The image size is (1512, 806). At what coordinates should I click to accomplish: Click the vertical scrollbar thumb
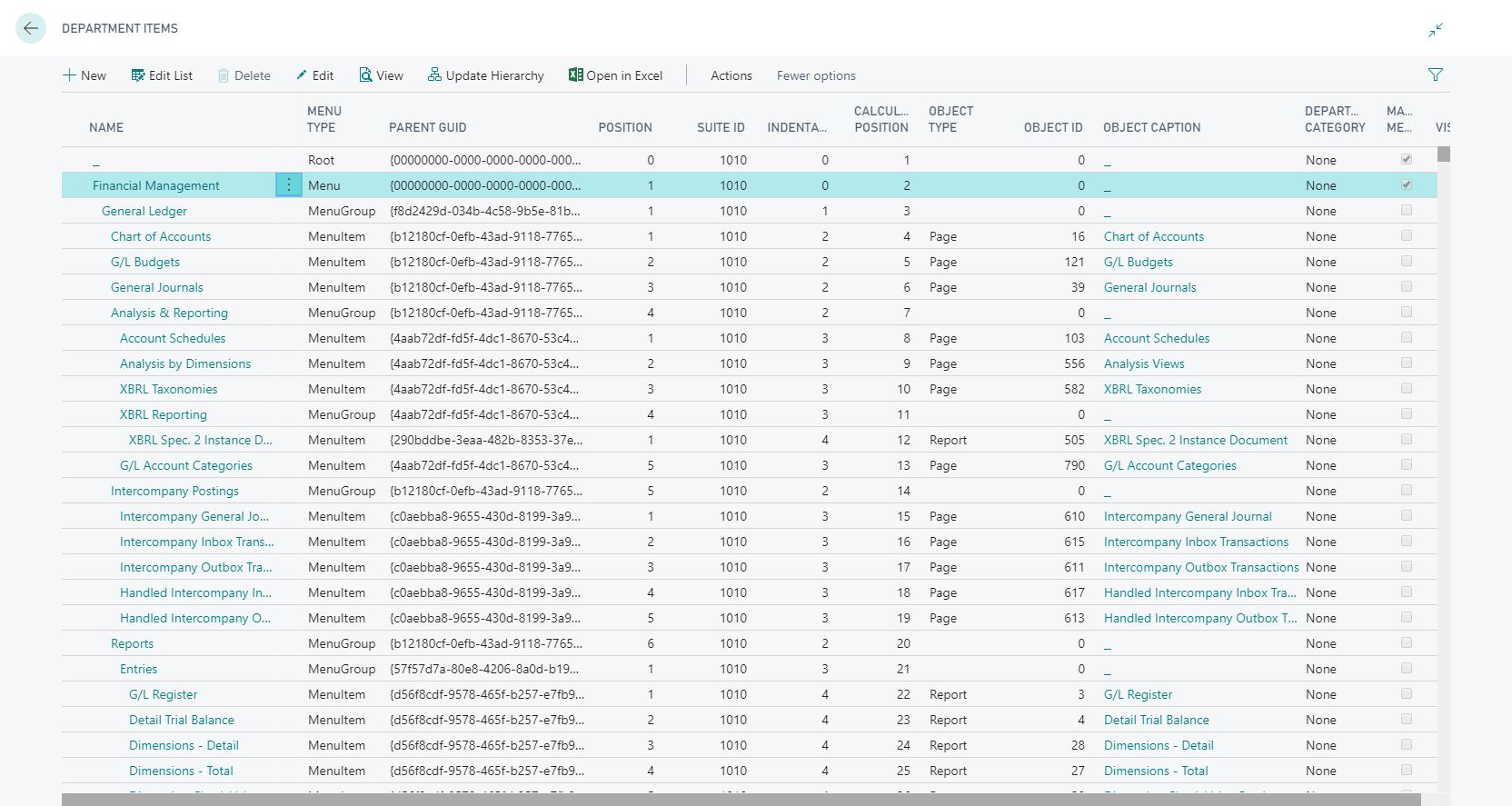pos(1444,154)
